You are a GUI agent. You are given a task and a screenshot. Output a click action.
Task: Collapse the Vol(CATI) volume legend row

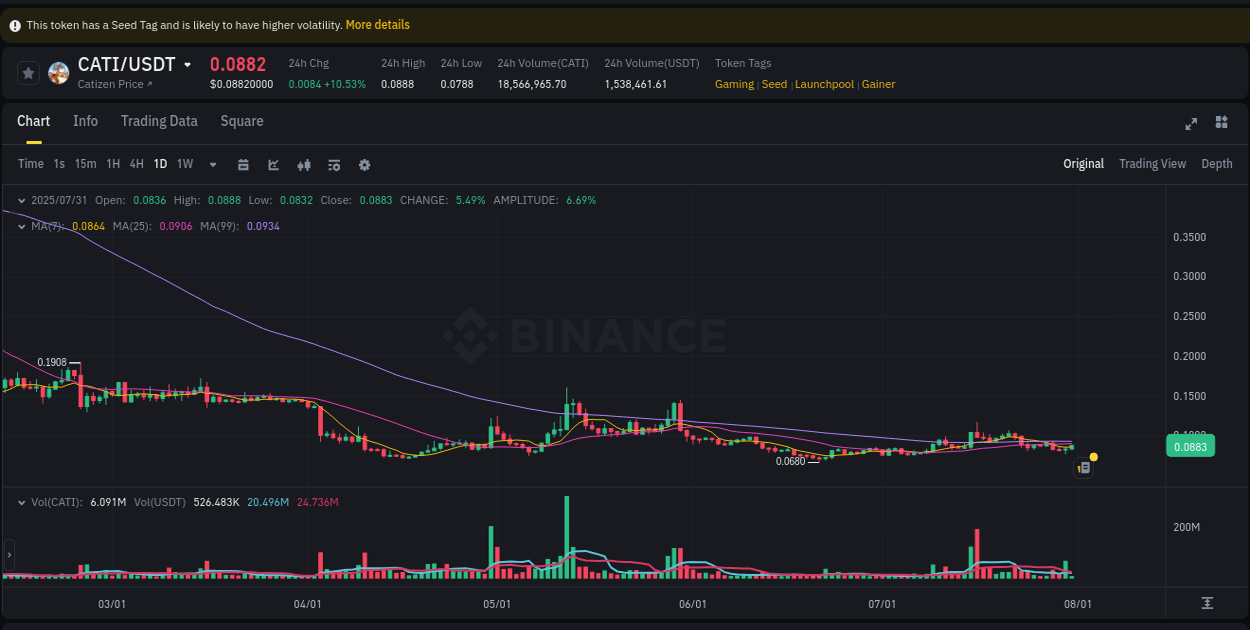22,502
